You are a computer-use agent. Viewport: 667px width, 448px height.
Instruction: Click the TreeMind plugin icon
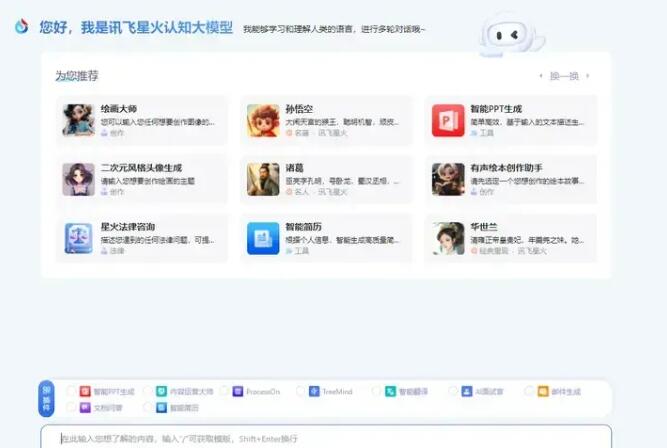point(314,391)
